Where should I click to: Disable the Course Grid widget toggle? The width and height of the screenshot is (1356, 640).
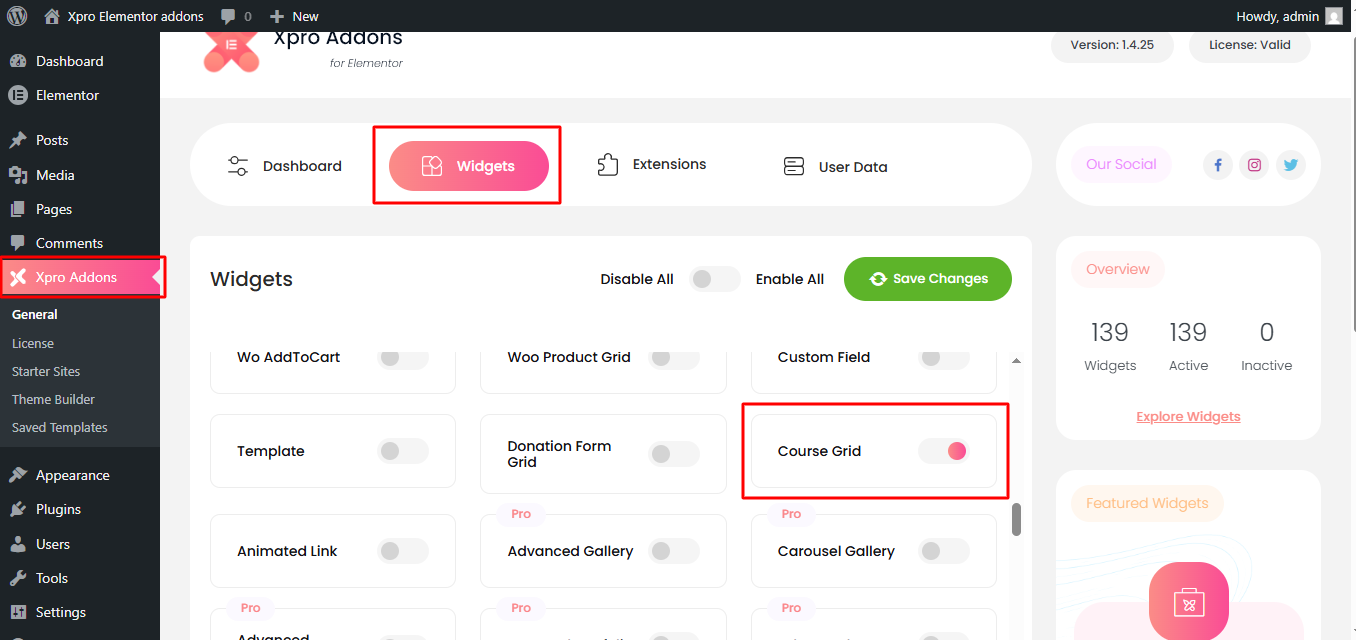(943, 451)
